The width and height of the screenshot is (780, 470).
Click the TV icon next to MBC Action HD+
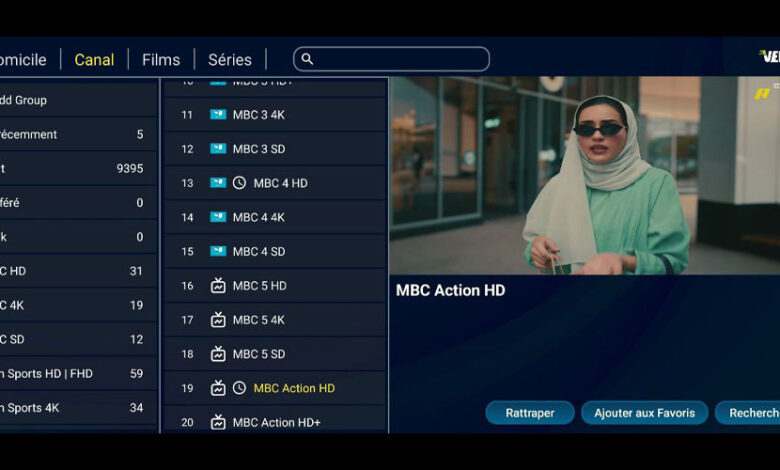pos(218,422)
